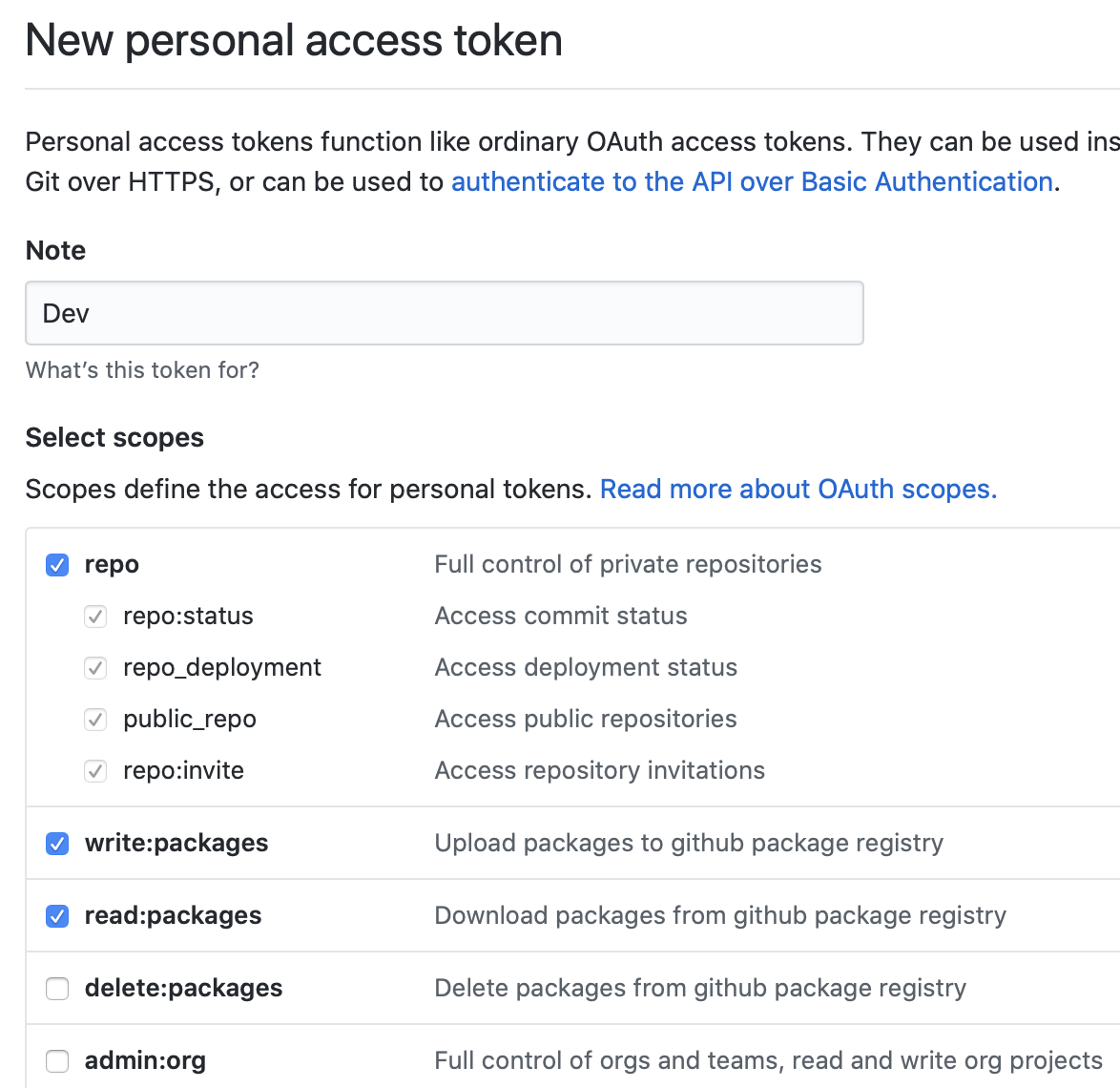Uncheck the write:packages checkbox
This screenshot has height=1088, width=1120.
point(57,844)
